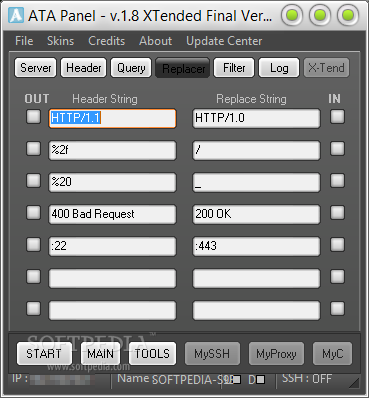The height and width of the screenshot is (398, 369).
Task: Enable IN checkbox for :443 row
Action: coord(337,245)
